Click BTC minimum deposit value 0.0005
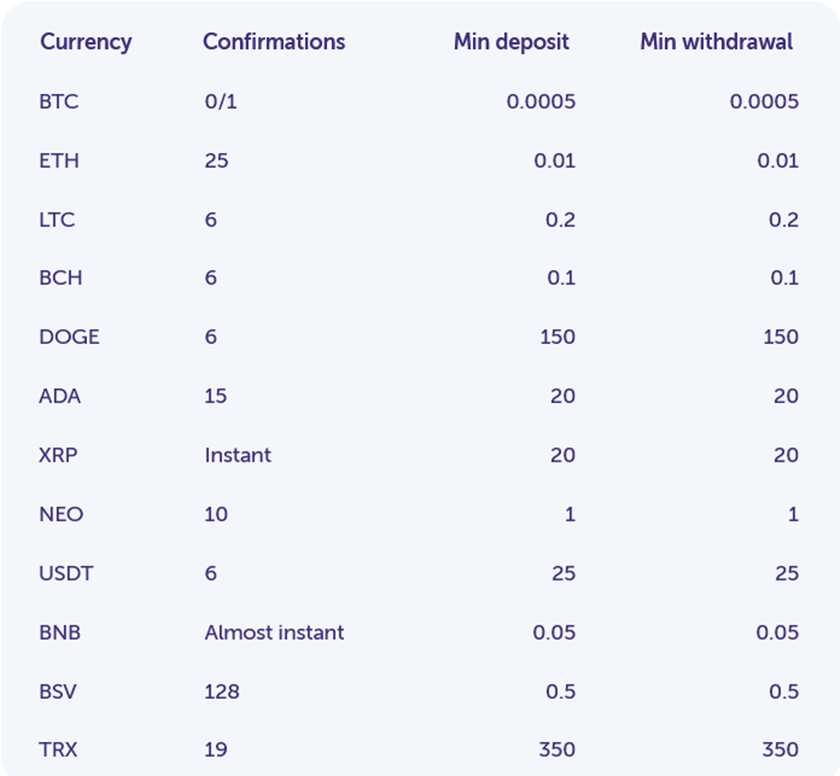This screenshot has width=840, height=776. click(x=541, y=101)
